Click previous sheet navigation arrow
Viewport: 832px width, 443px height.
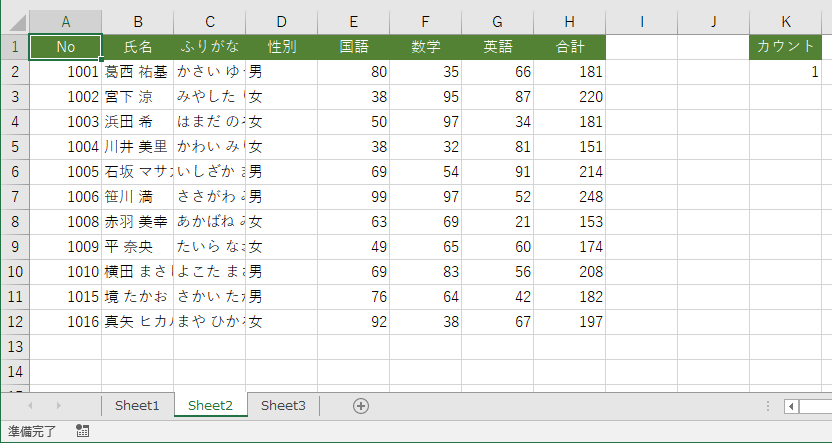click(30, 405)
